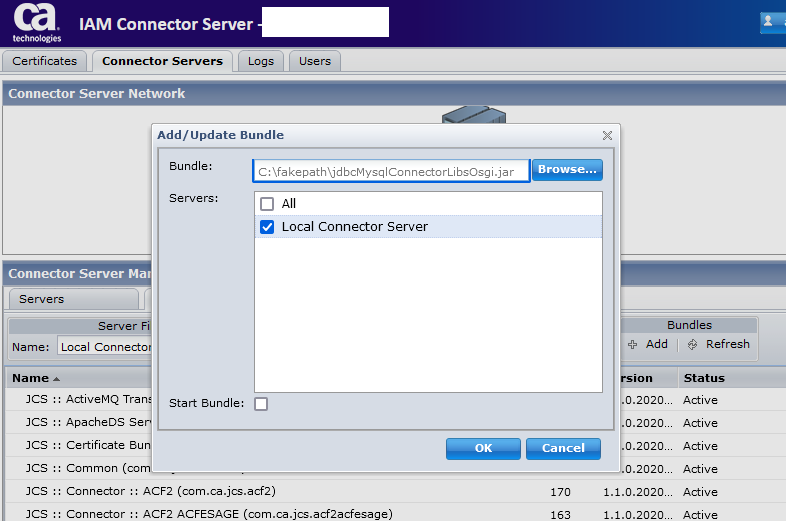Viewport: 786px width, 521px height.
Task: Click the Refresh bundles icon
Action: (692, 344)
